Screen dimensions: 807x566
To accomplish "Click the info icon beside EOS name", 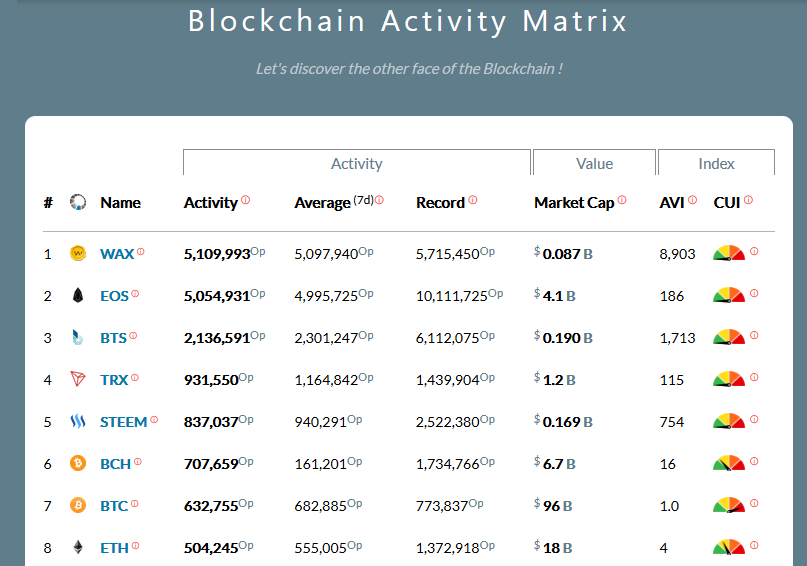I will pyautogui.click(x=135, y=294).
